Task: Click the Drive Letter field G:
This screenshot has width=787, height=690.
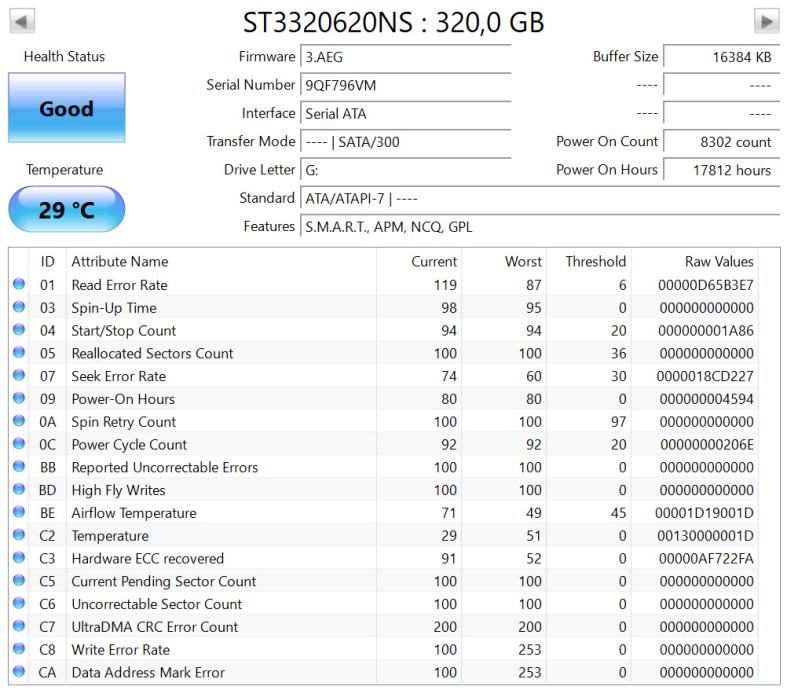Action: tap(406, 170)
